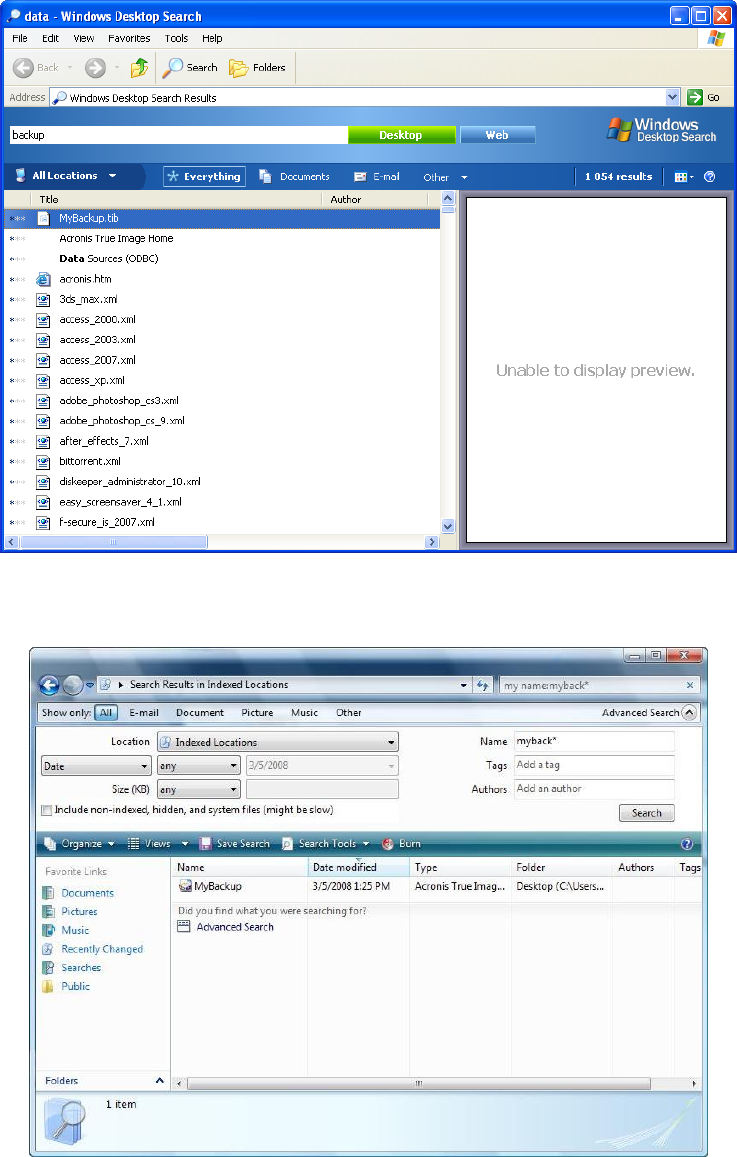Open the Recently Changed favorite link
The image size is (737, 1157).
[x=102, y=950]
